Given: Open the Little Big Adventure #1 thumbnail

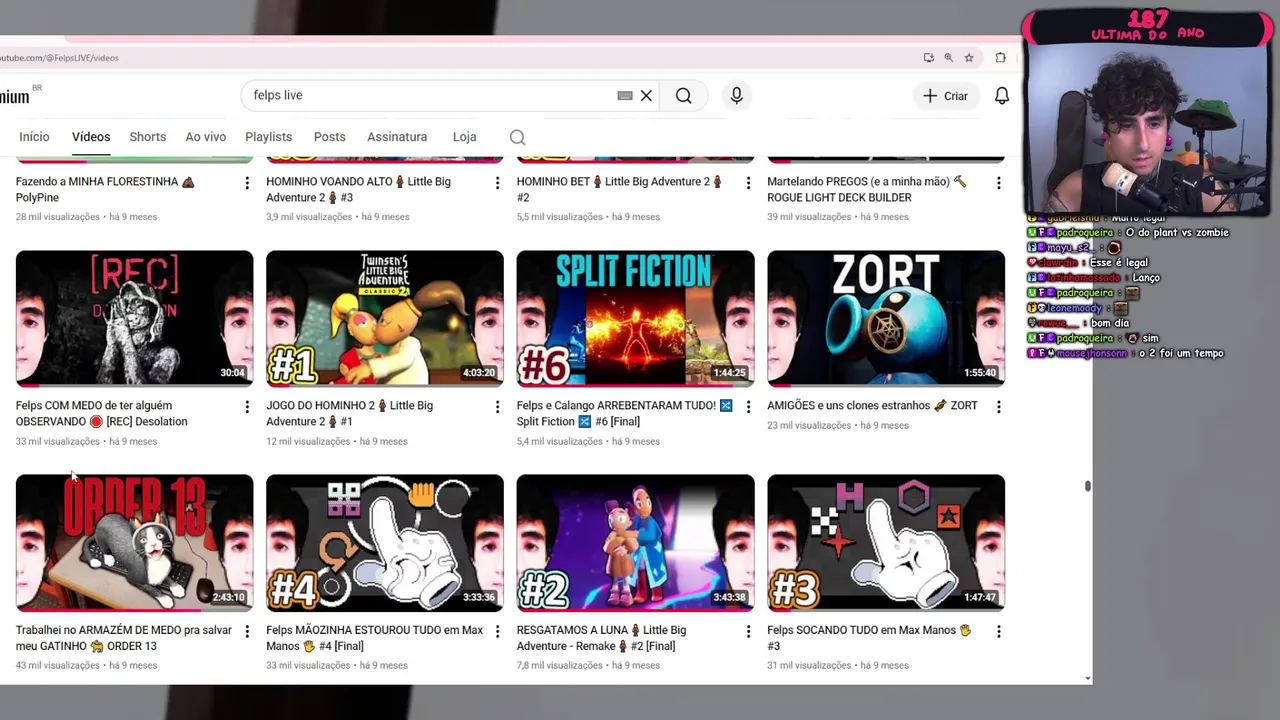Looking at the screenshot, I should pyautogui.click(x=385, y=318).
